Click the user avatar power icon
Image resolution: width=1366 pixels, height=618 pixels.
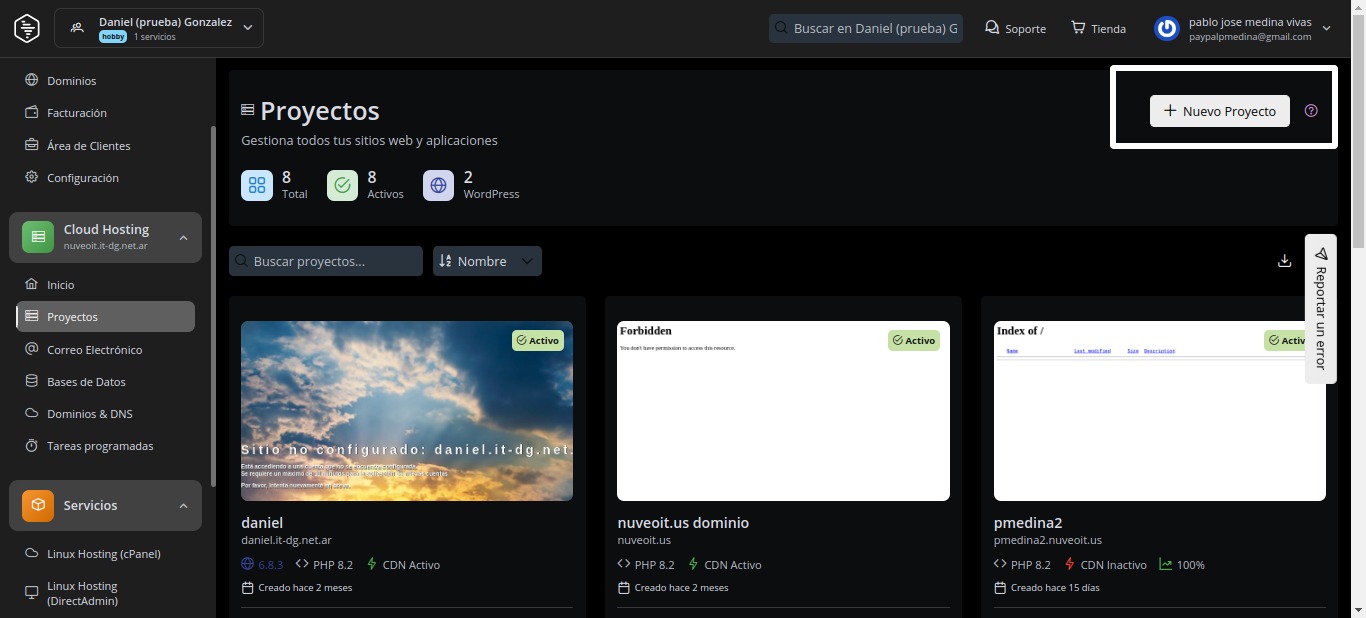tap(1166, 28)
